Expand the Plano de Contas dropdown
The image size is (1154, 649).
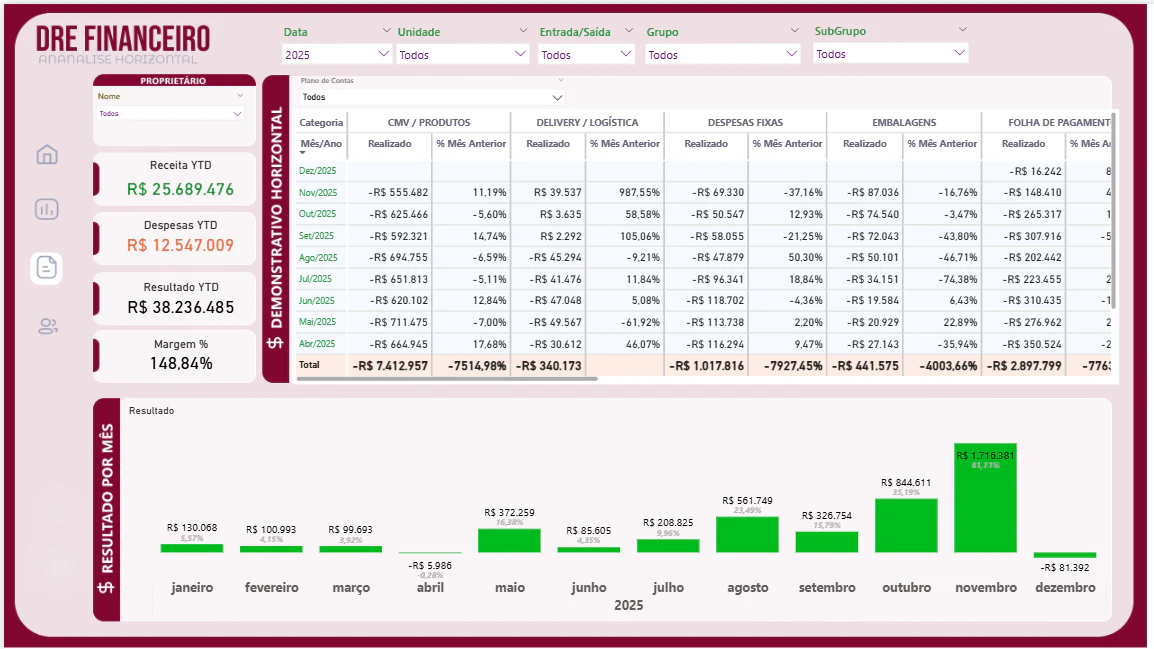click(432, 97)
